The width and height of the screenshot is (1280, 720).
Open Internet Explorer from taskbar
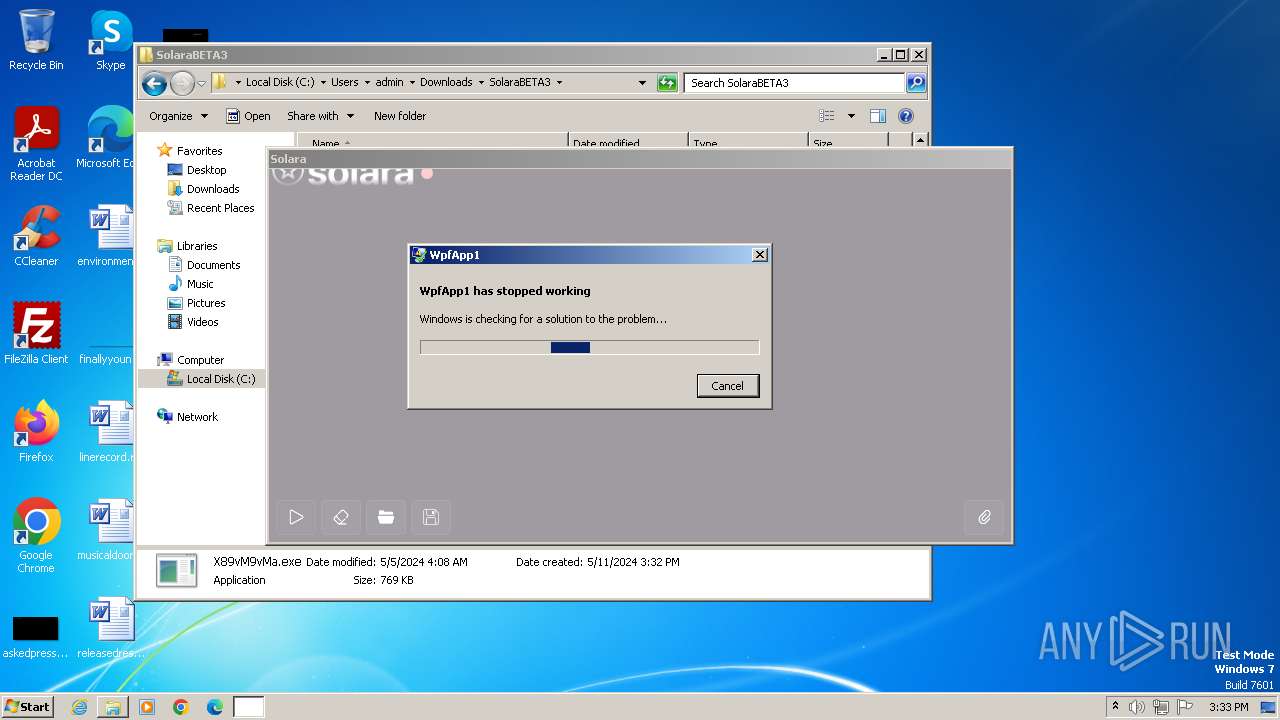click(x=79, y=707)
